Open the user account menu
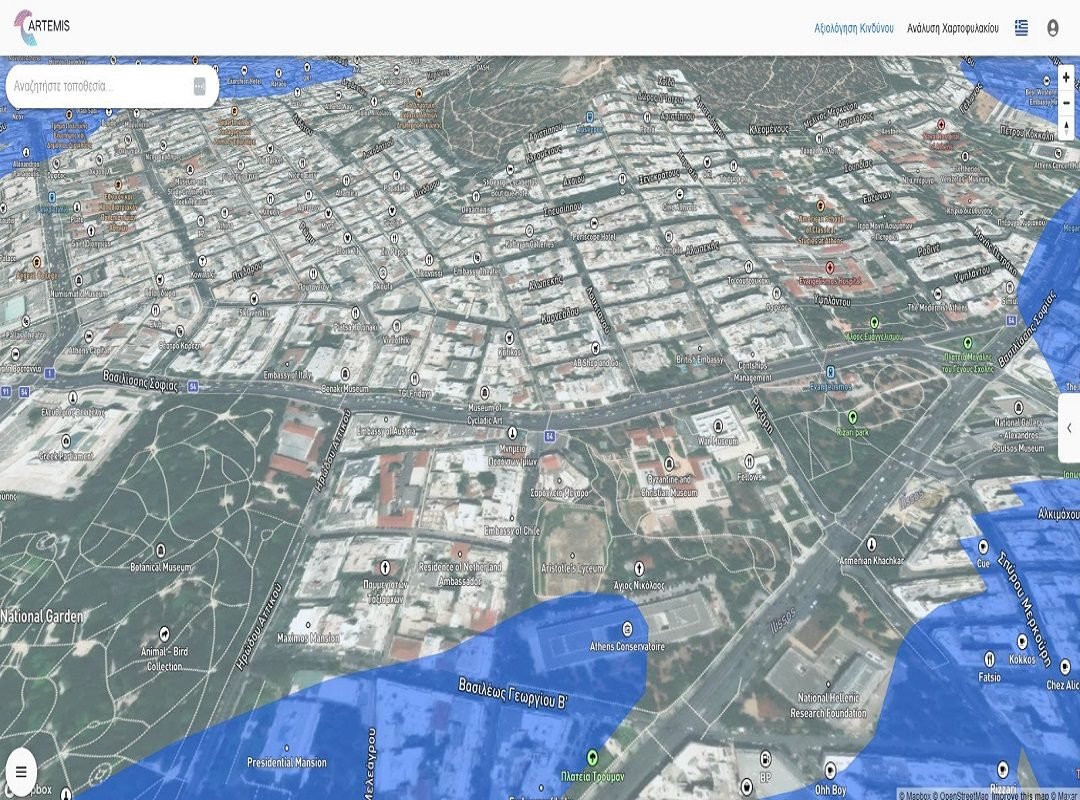Image resolution: width=1080 pixels, height=800 pixels. tap(1052, 28)
